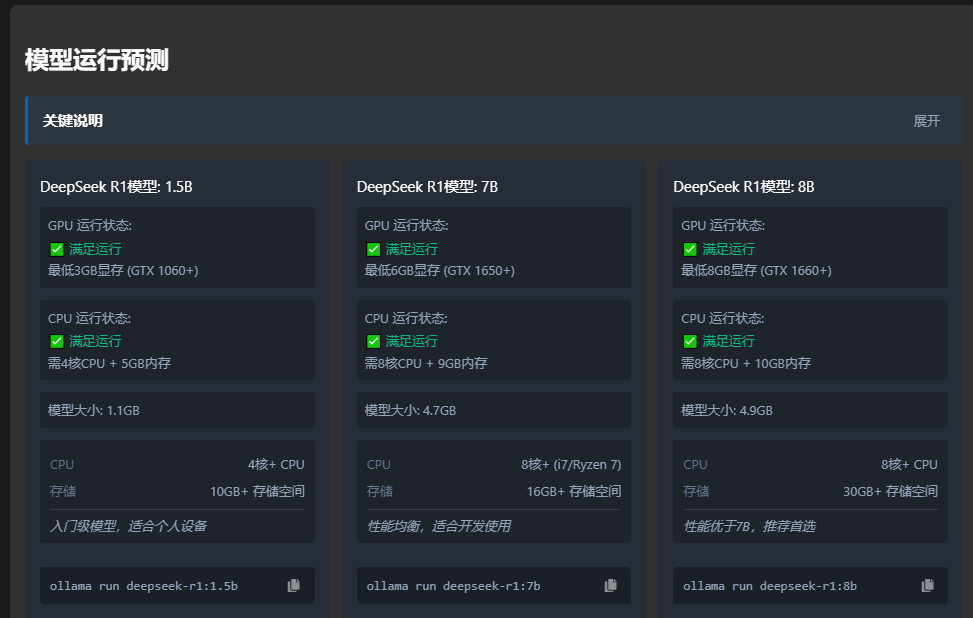
Task: Click the CPU green checkmark in 7B card
Action: click(373, 341)
